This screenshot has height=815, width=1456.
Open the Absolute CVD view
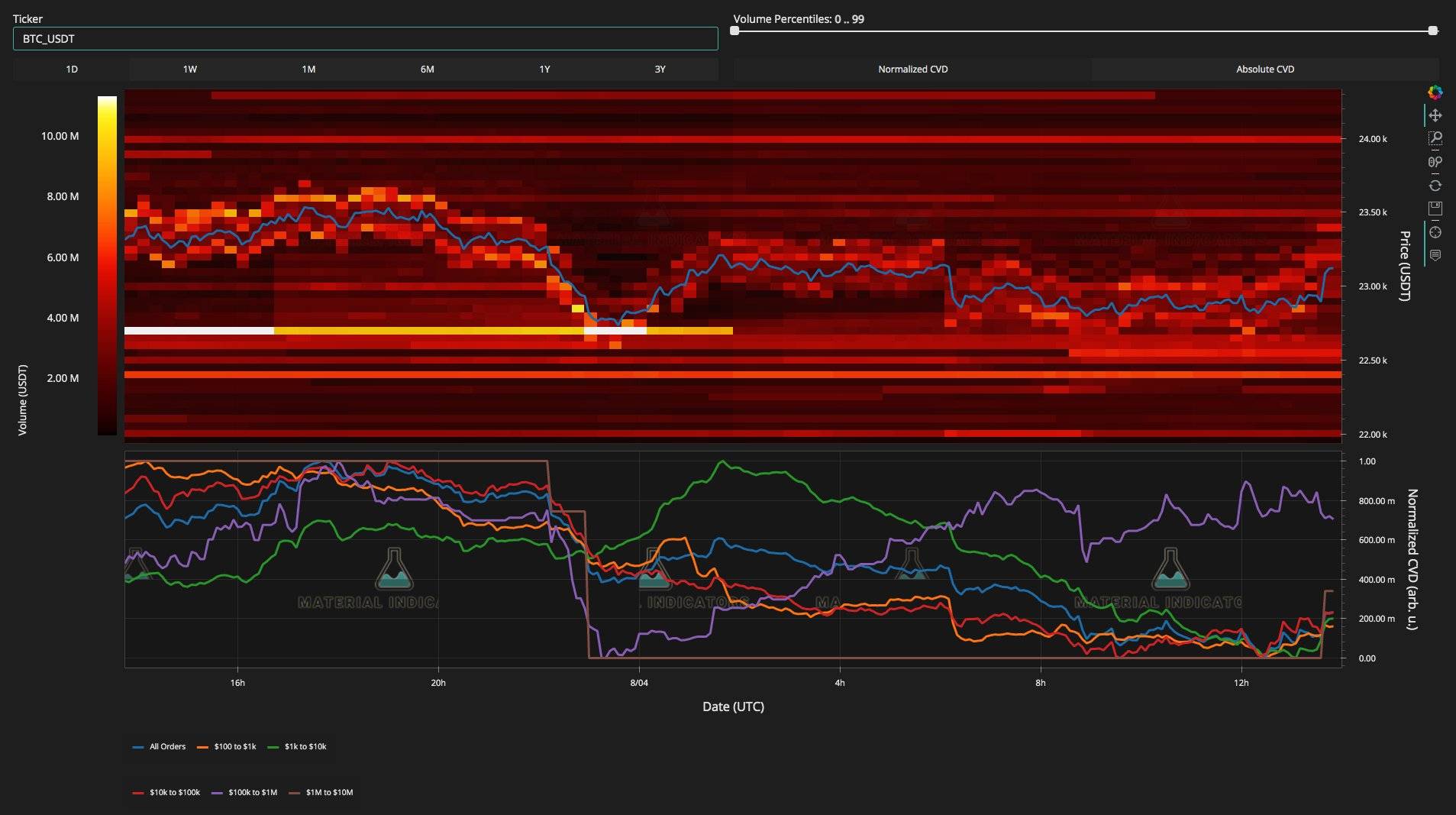(1265, 69)
